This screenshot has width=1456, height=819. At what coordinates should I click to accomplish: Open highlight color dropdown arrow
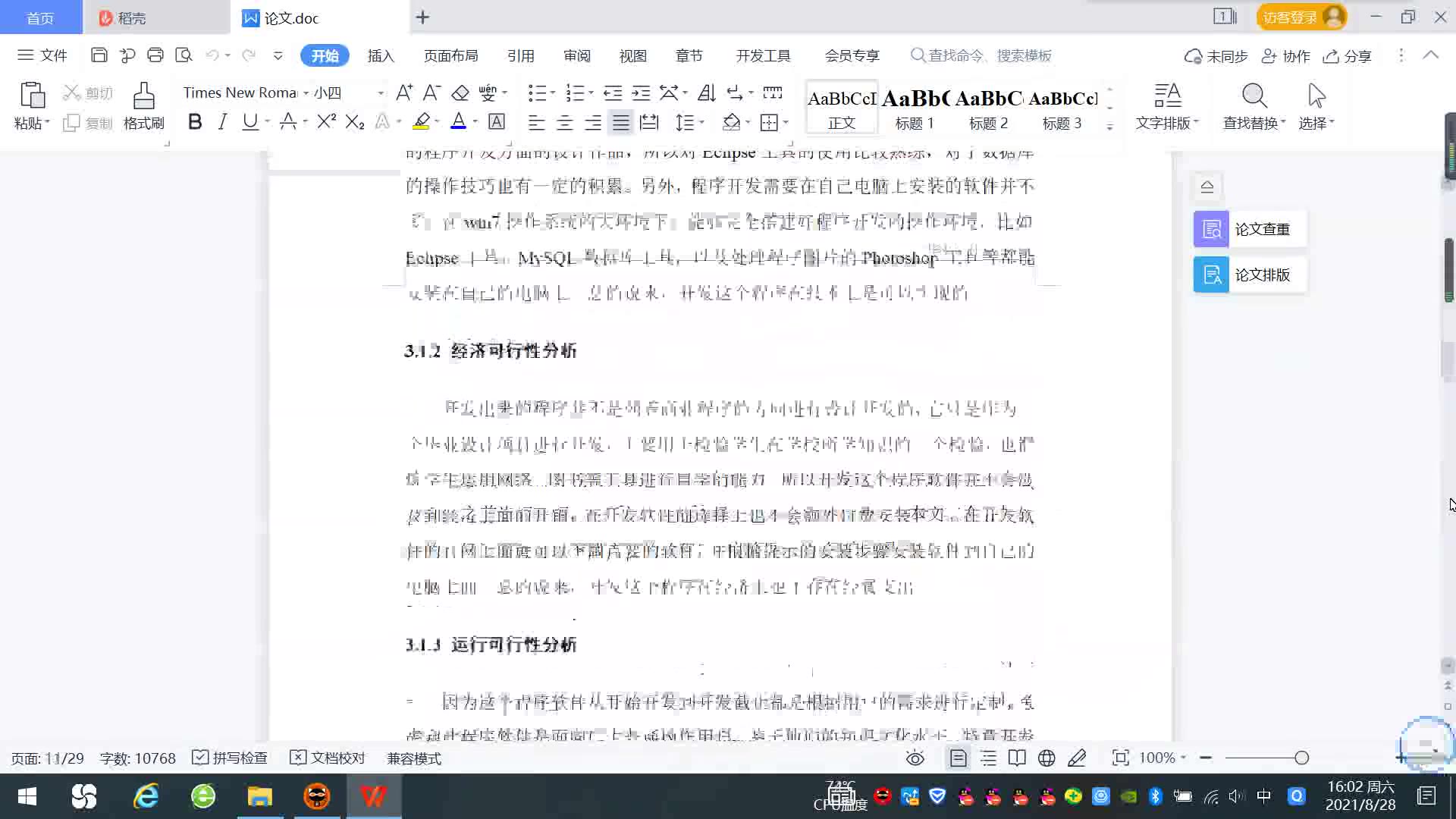pos(438,121)
